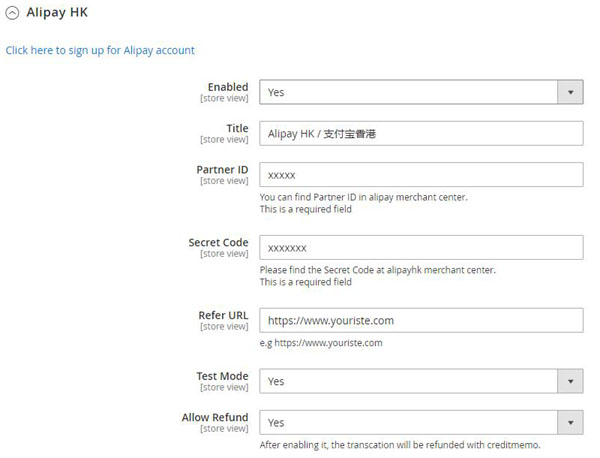Click into the Partner ID field
This screenshot has height=458, width=600.
click(421, 175)
